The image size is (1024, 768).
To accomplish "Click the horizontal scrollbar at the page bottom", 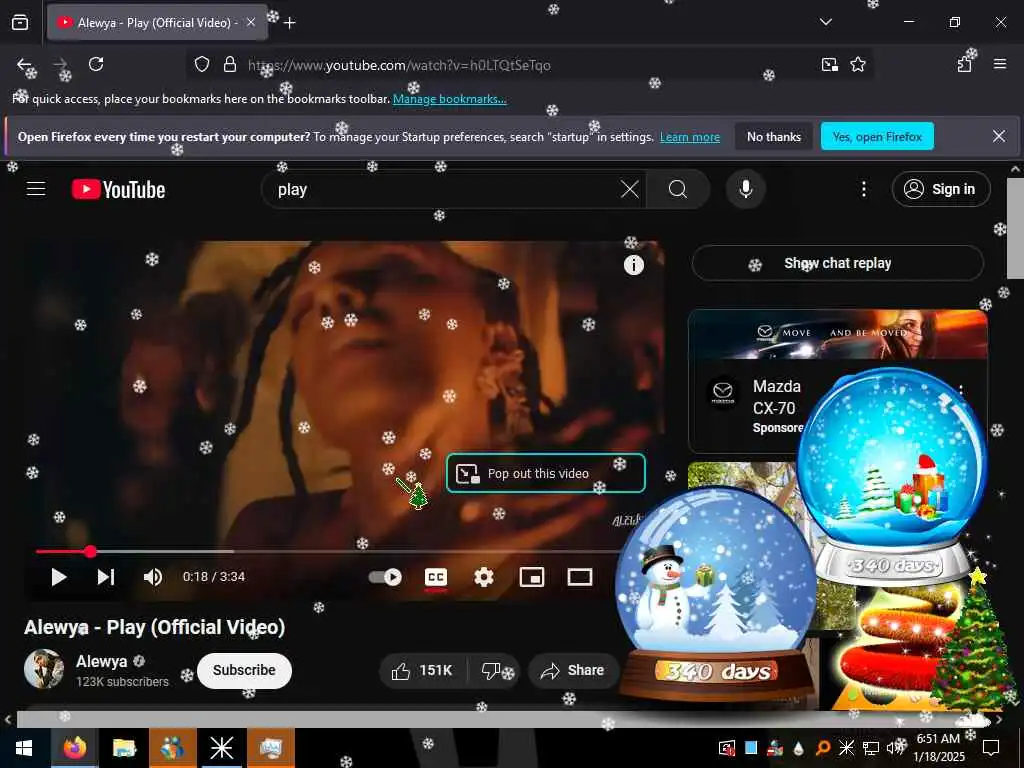I will pos(503,720).
